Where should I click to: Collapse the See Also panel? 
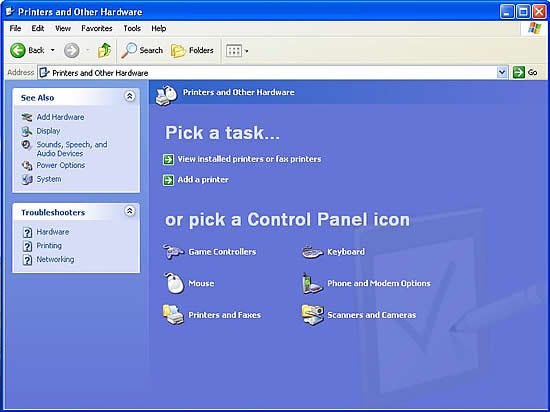click(130, 96)
